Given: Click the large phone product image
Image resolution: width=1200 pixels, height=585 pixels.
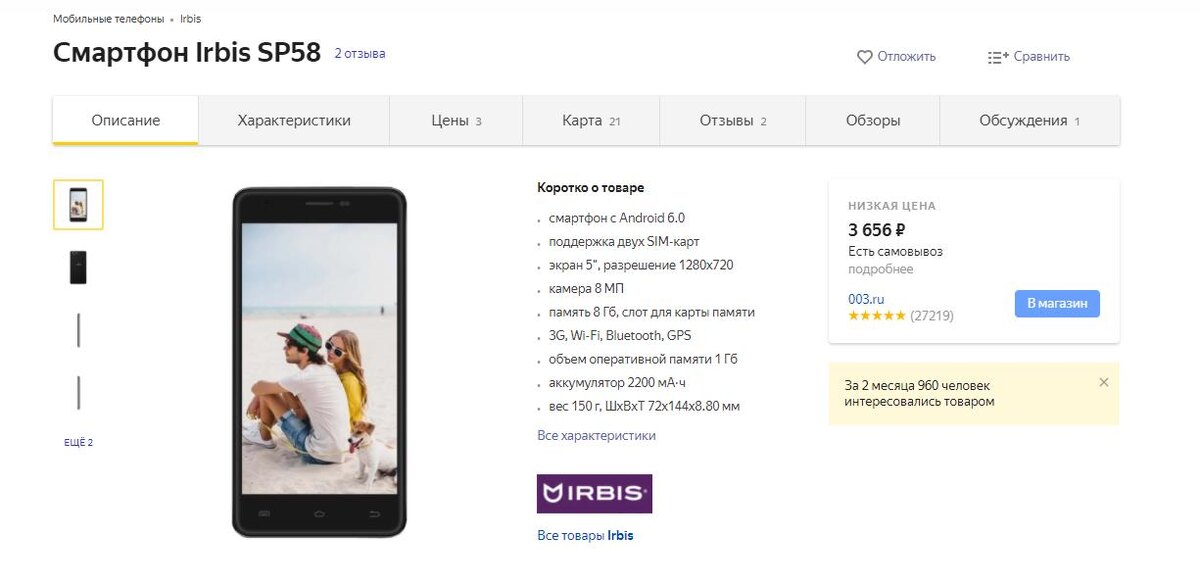Looking at the screenshot, I should (319, 362).
